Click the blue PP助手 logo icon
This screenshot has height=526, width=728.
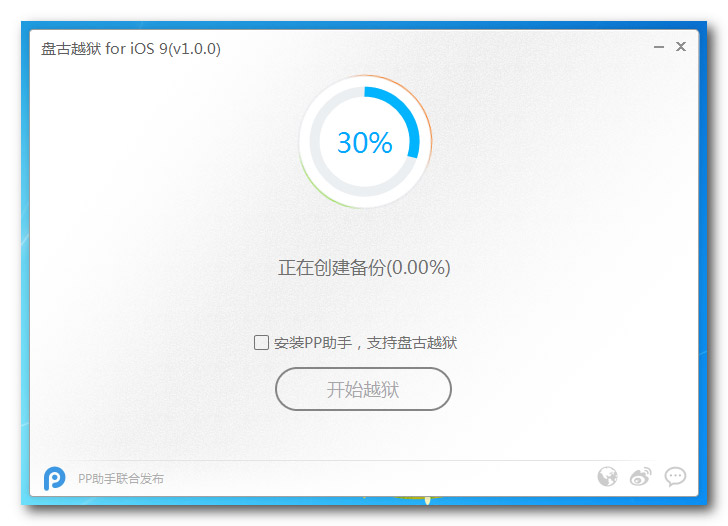click(54, 478)
